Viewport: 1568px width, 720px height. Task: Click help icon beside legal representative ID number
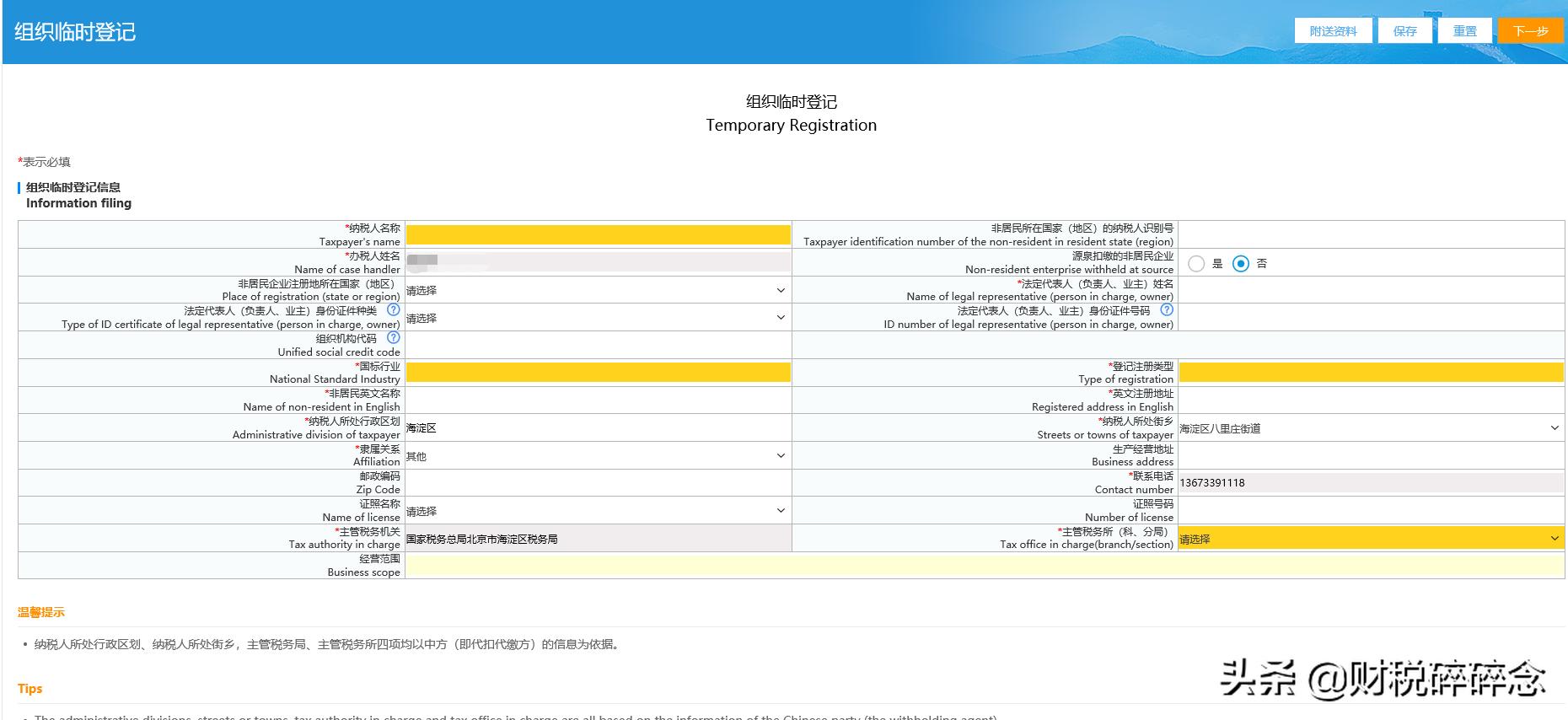[1166, 310]
